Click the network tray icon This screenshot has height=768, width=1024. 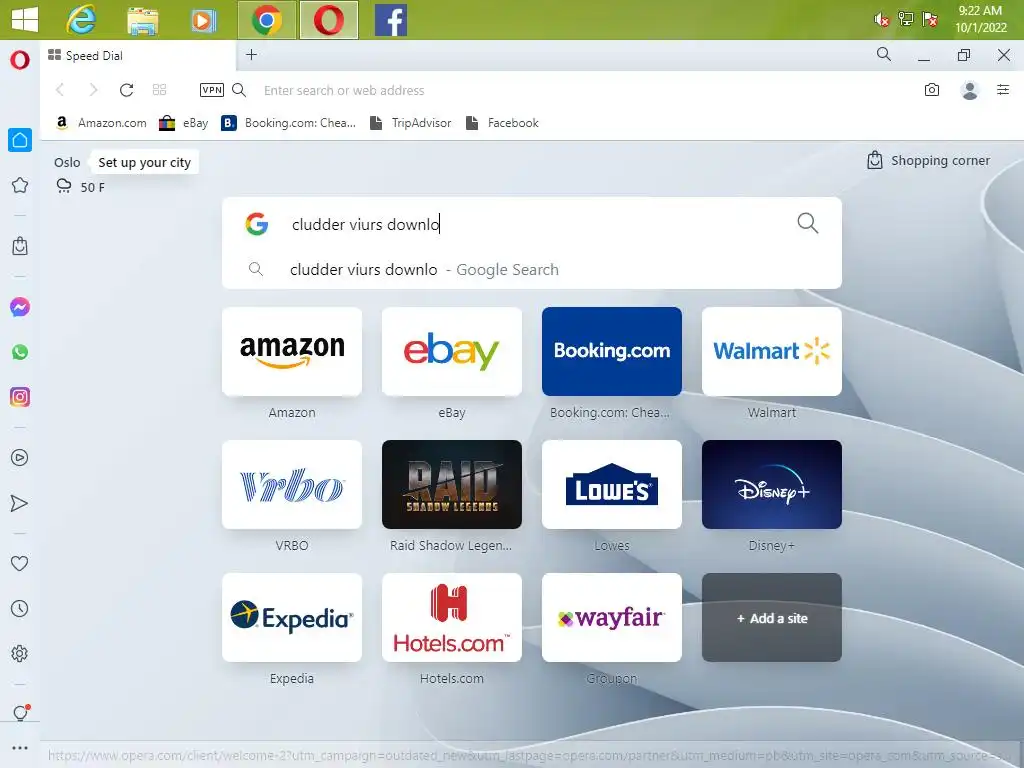(x=906, y=19)
